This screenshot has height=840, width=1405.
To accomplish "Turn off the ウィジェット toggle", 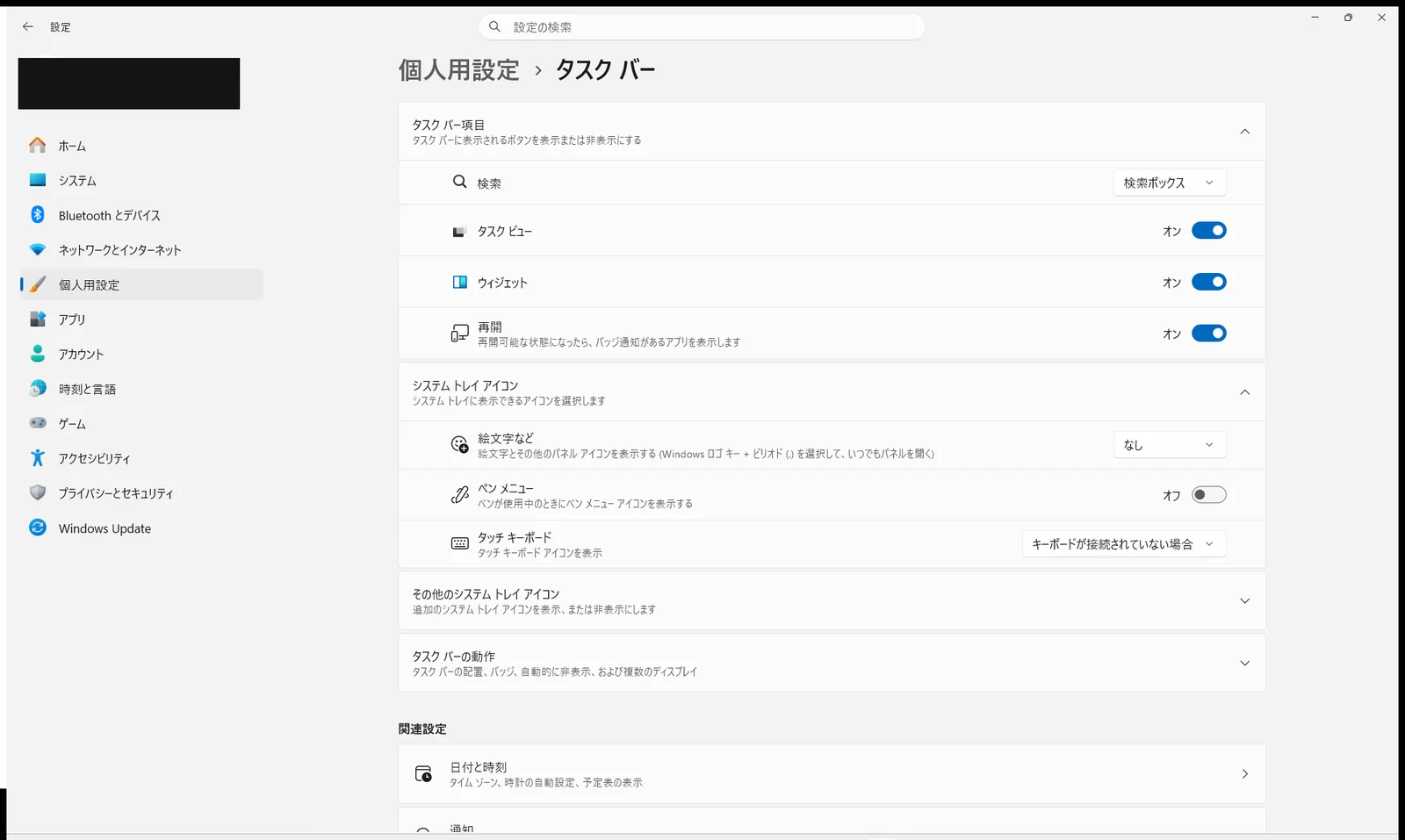I will click(1208, 282).
